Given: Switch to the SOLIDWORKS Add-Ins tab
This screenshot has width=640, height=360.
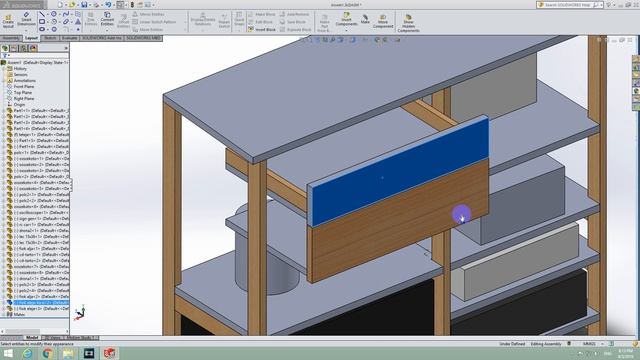Looking at the screenshot, I should point(102,38).
